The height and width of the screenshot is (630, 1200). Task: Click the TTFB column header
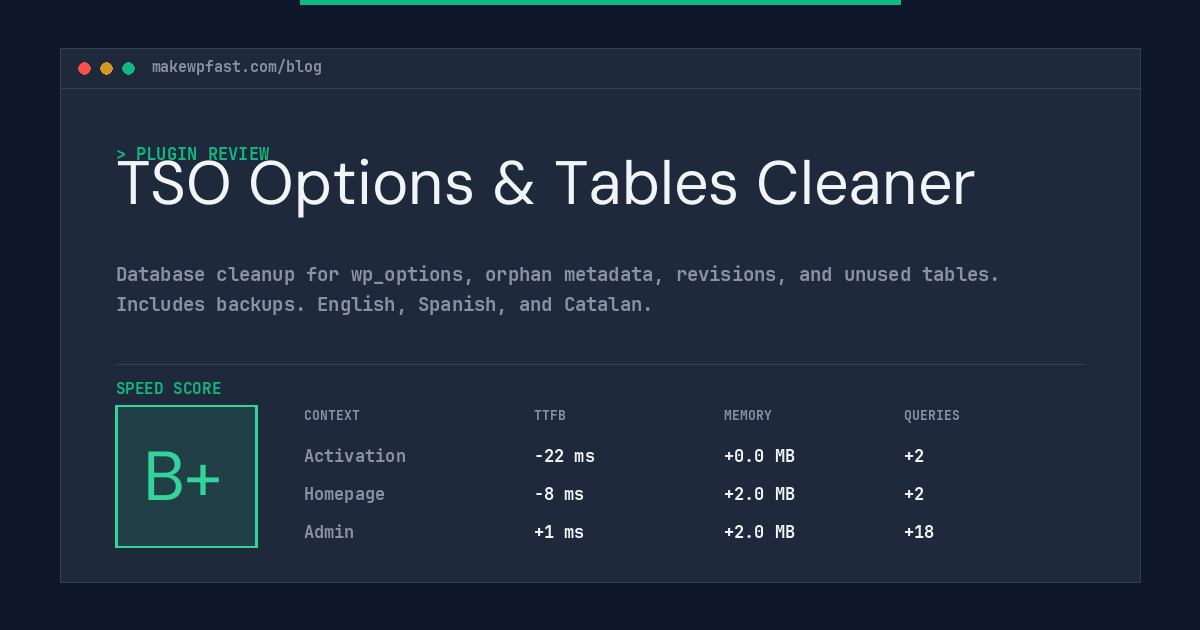pyautogui.click(x=550, y=416)
